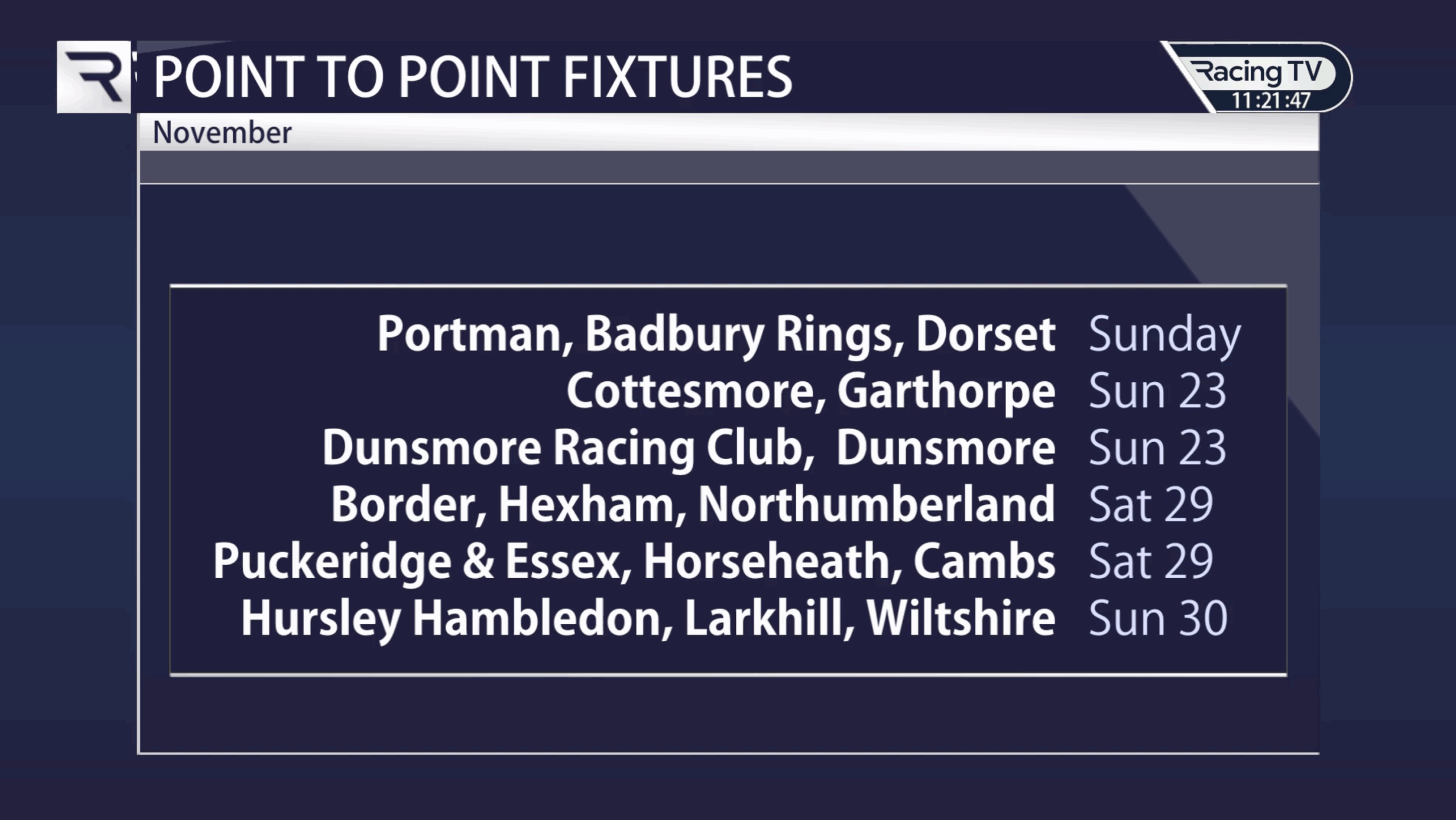Click the 11:21:47 clock display
Screen dimensions: 1456x820
[1271, 101]
